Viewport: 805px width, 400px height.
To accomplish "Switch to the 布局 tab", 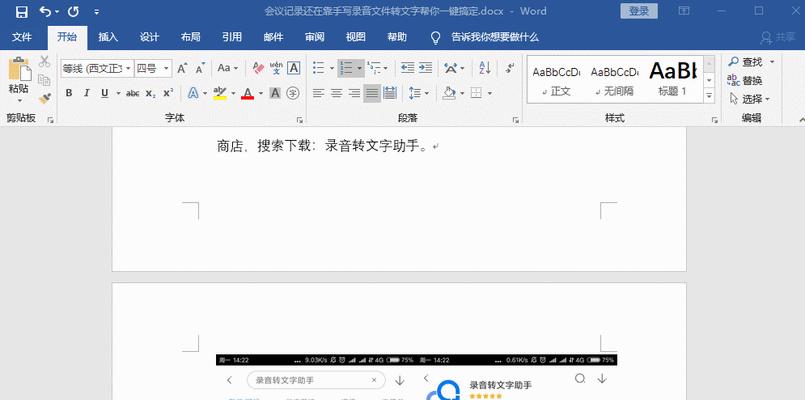I will pyautogui.click(x=190, y=37).
